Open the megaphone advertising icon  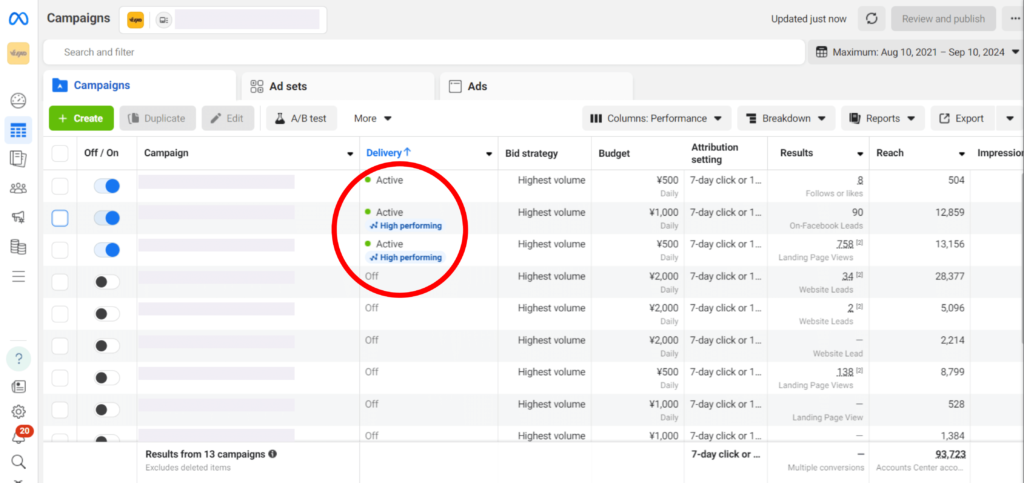(18, 217)
